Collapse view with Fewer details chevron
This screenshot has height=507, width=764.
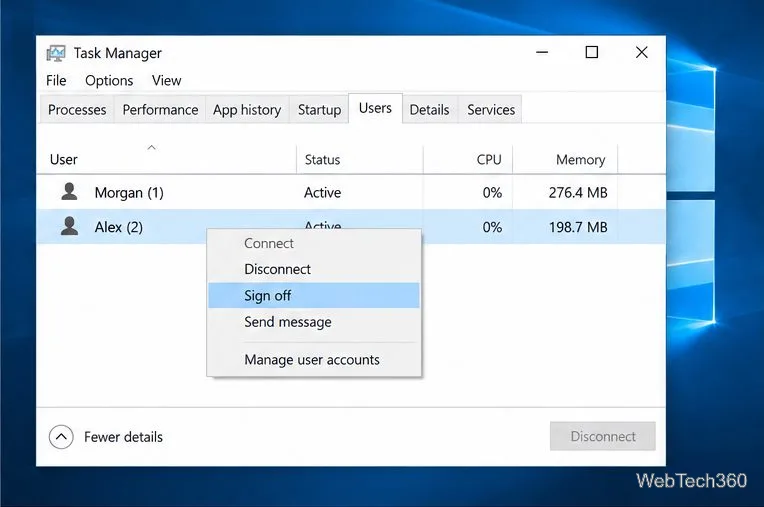pos(61,436)
